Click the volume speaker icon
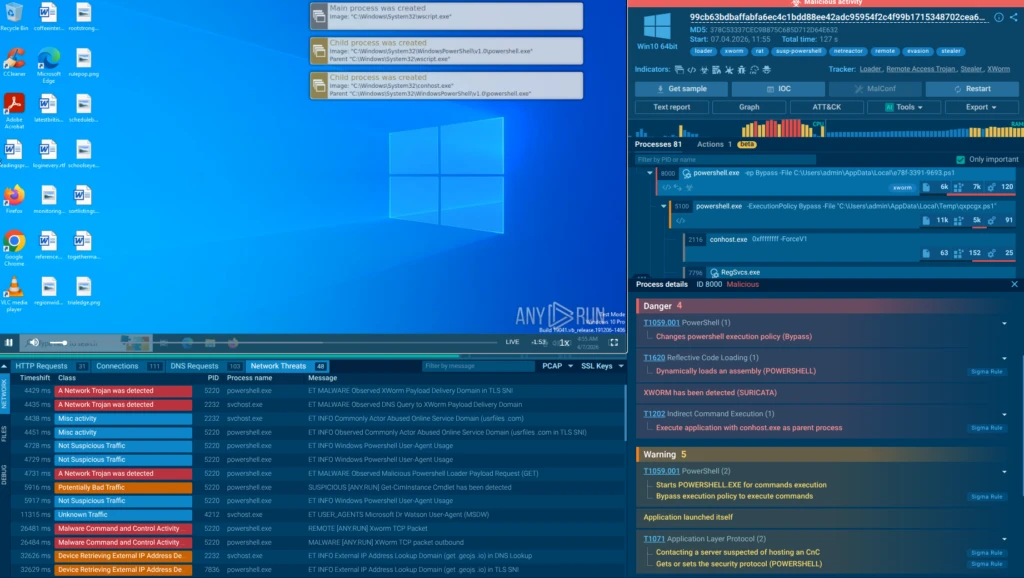1024x578 pixels. coord(33,342)
